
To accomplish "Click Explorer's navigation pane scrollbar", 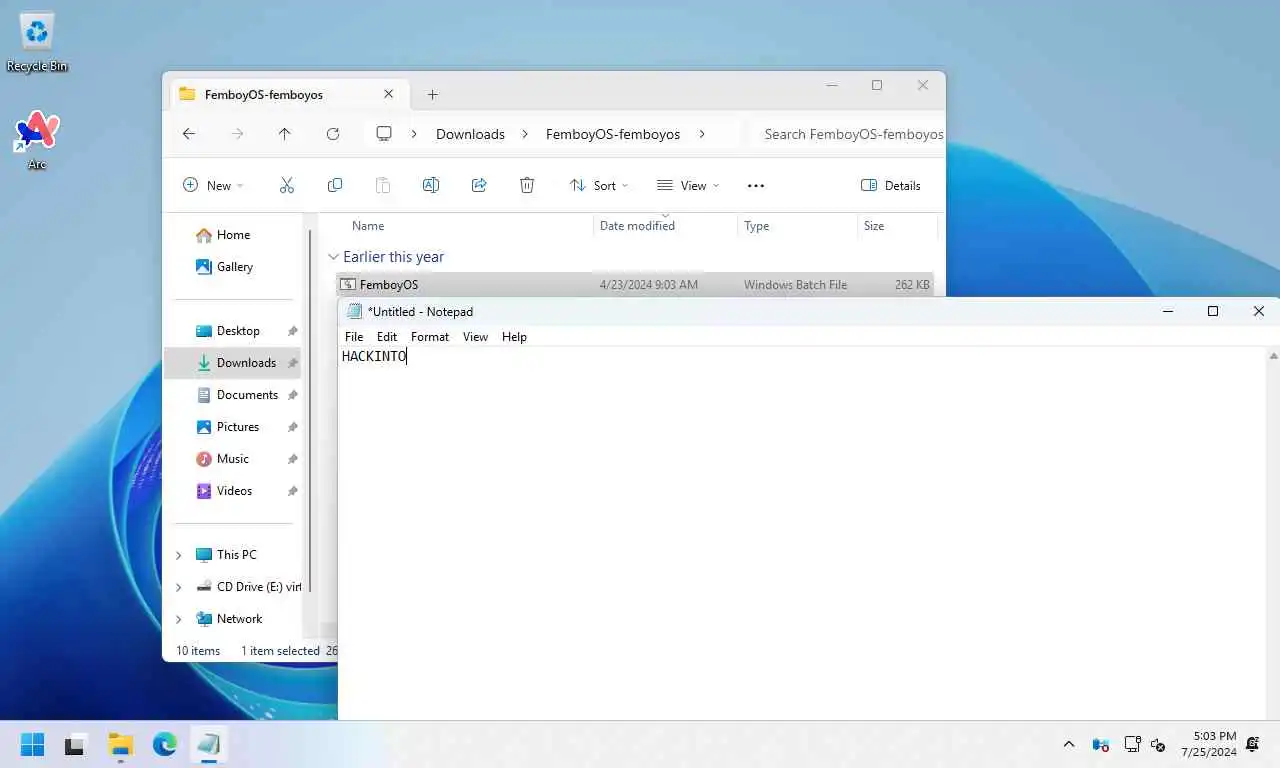I will point(310,410).
